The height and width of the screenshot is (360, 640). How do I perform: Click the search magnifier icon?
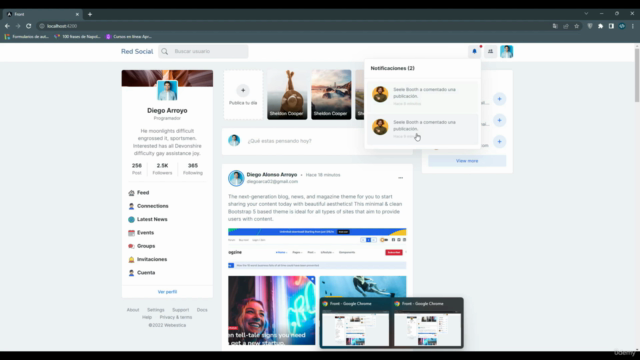164,51
